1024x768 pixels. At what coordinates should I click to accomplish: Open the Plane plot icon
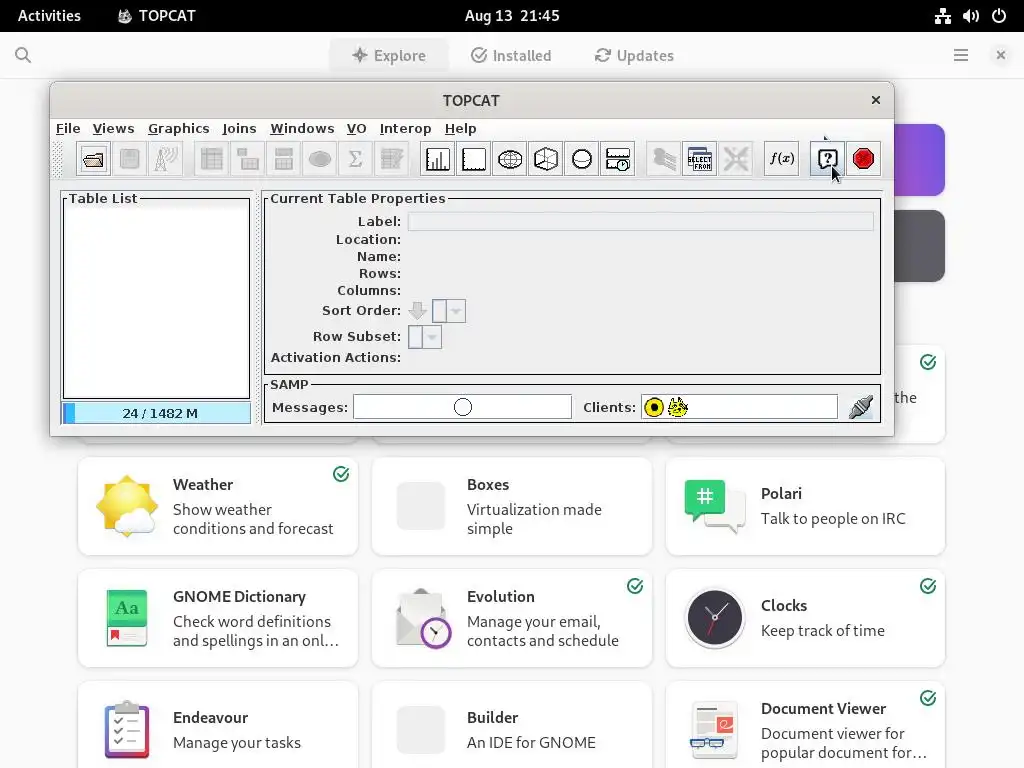point(473,159)
